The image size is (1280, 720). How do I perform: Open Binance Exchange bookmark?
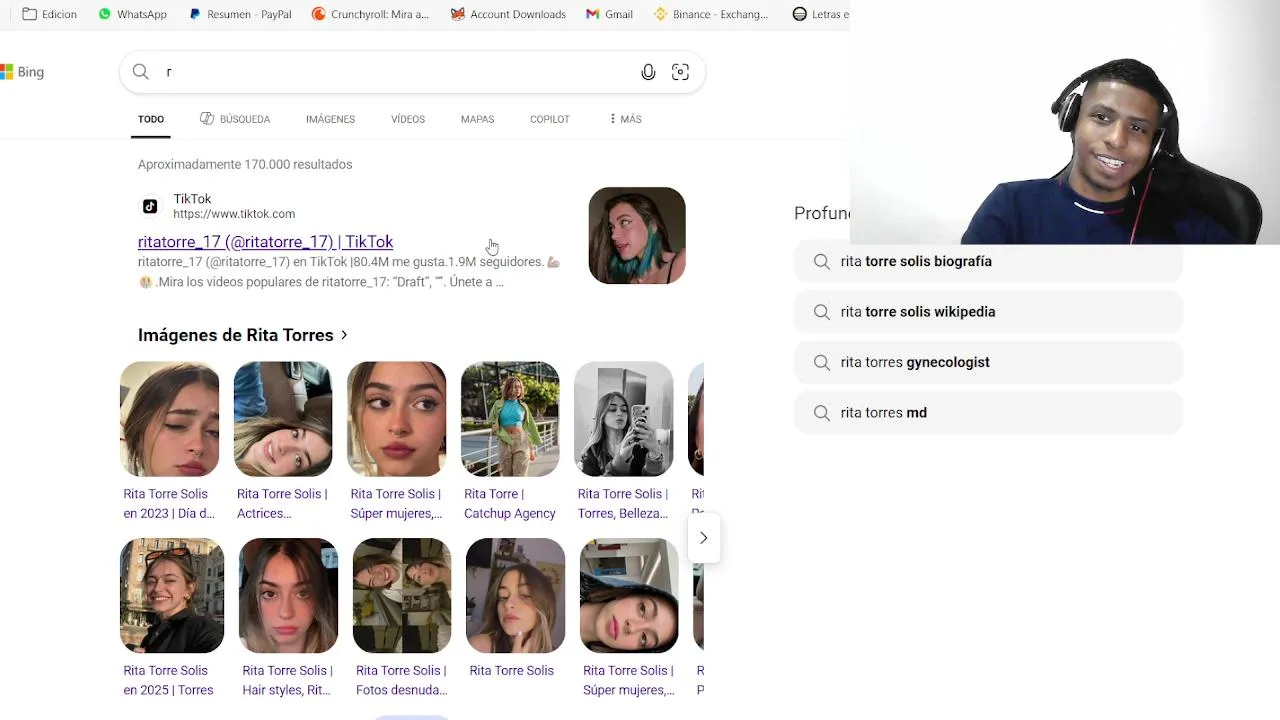pos(711,14)
